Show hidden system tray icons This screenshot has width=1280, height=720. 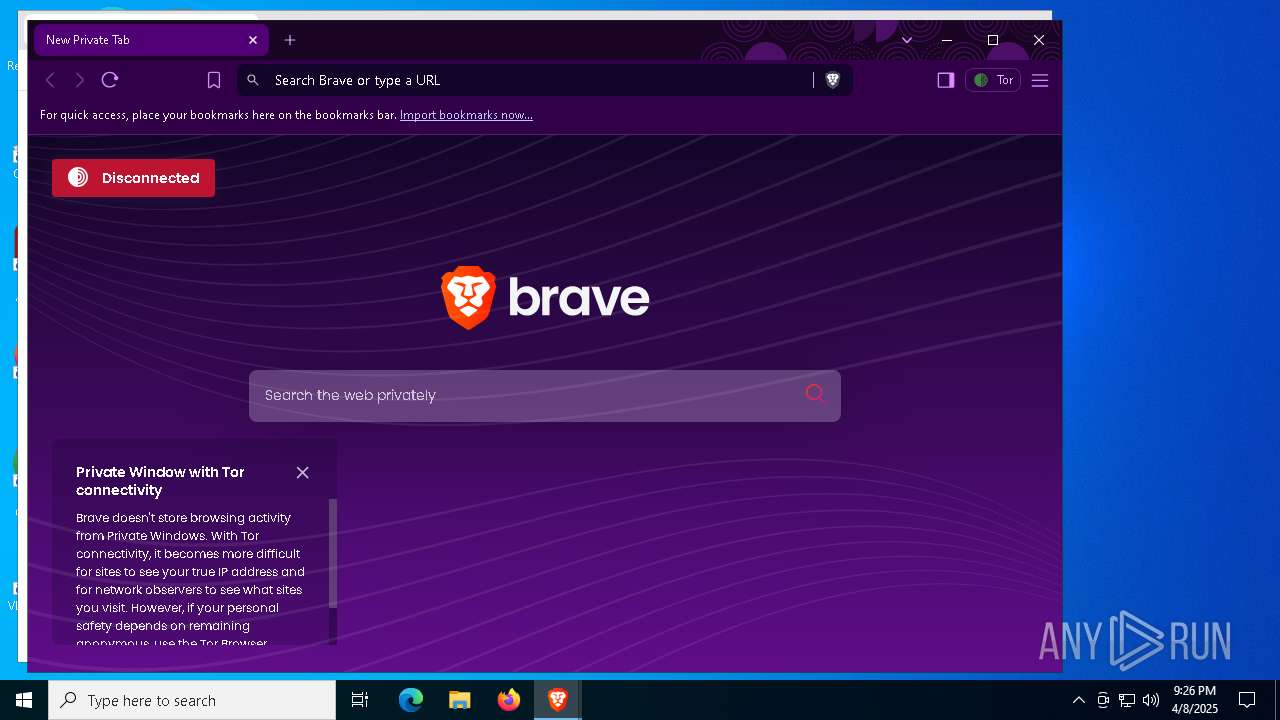tap(1079, 700)
